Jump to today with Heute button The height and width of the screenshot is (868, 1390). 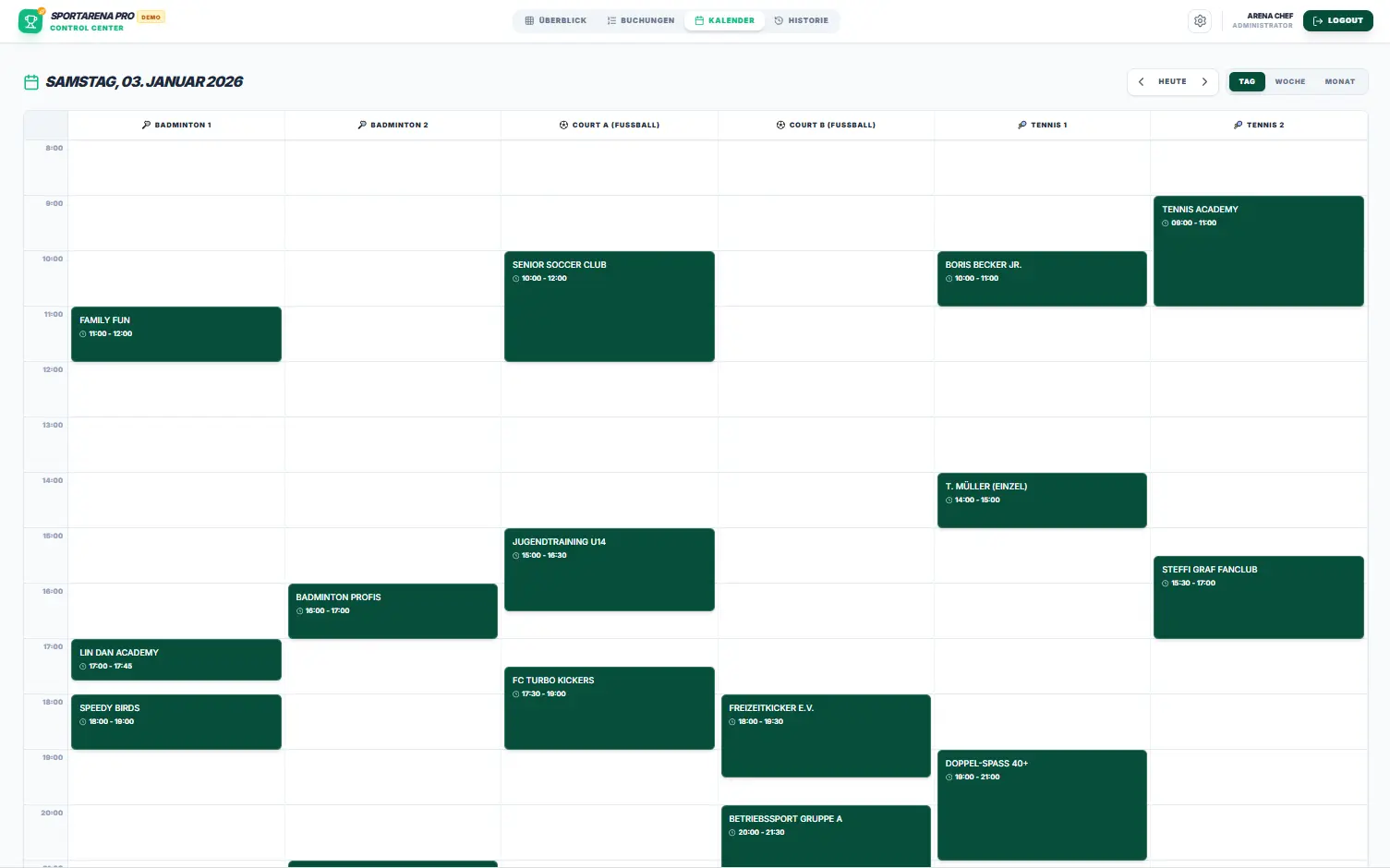1172,82
